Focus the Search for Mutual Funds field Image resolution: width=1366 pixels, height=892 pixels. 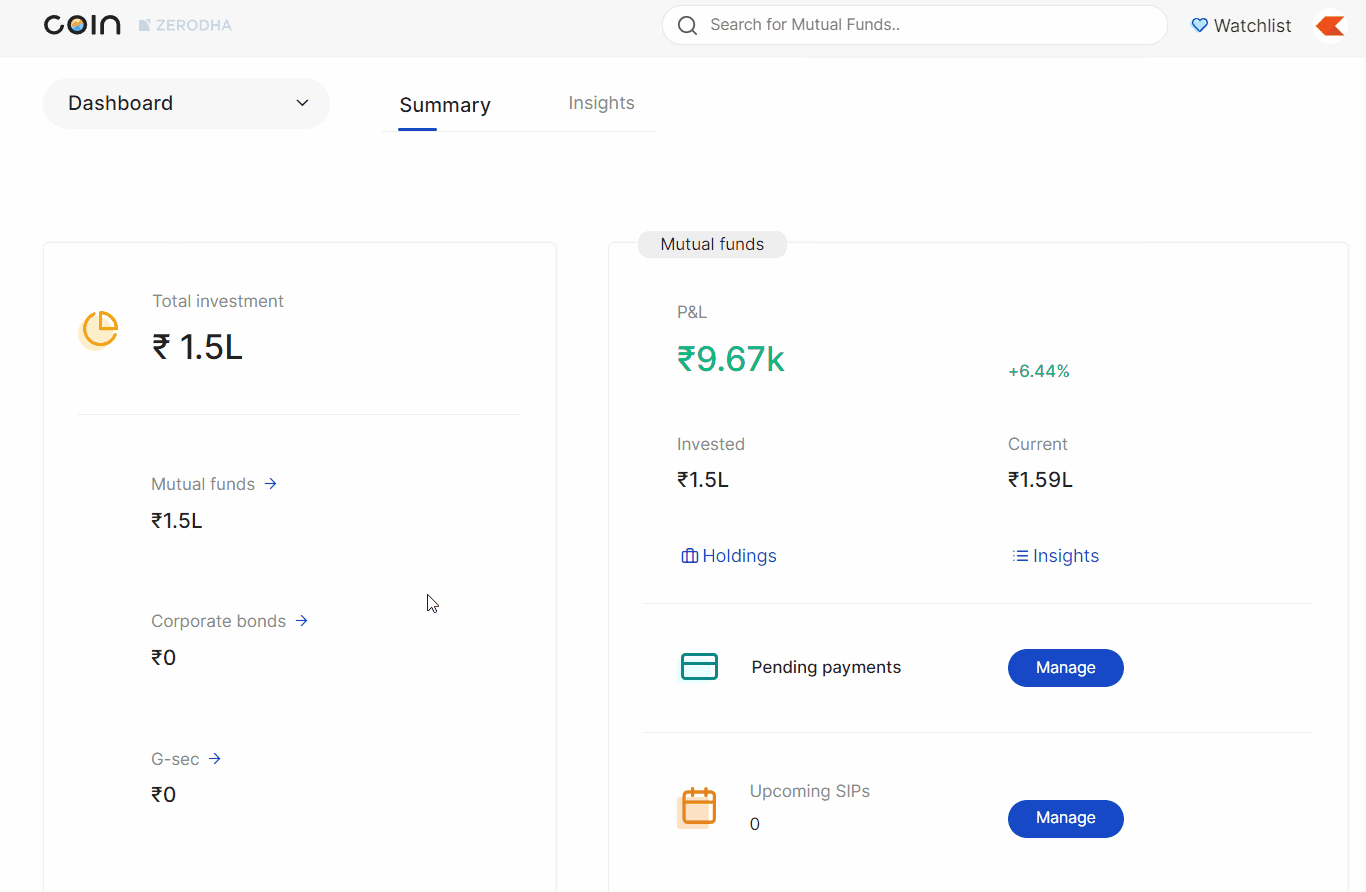pos(920,25)
